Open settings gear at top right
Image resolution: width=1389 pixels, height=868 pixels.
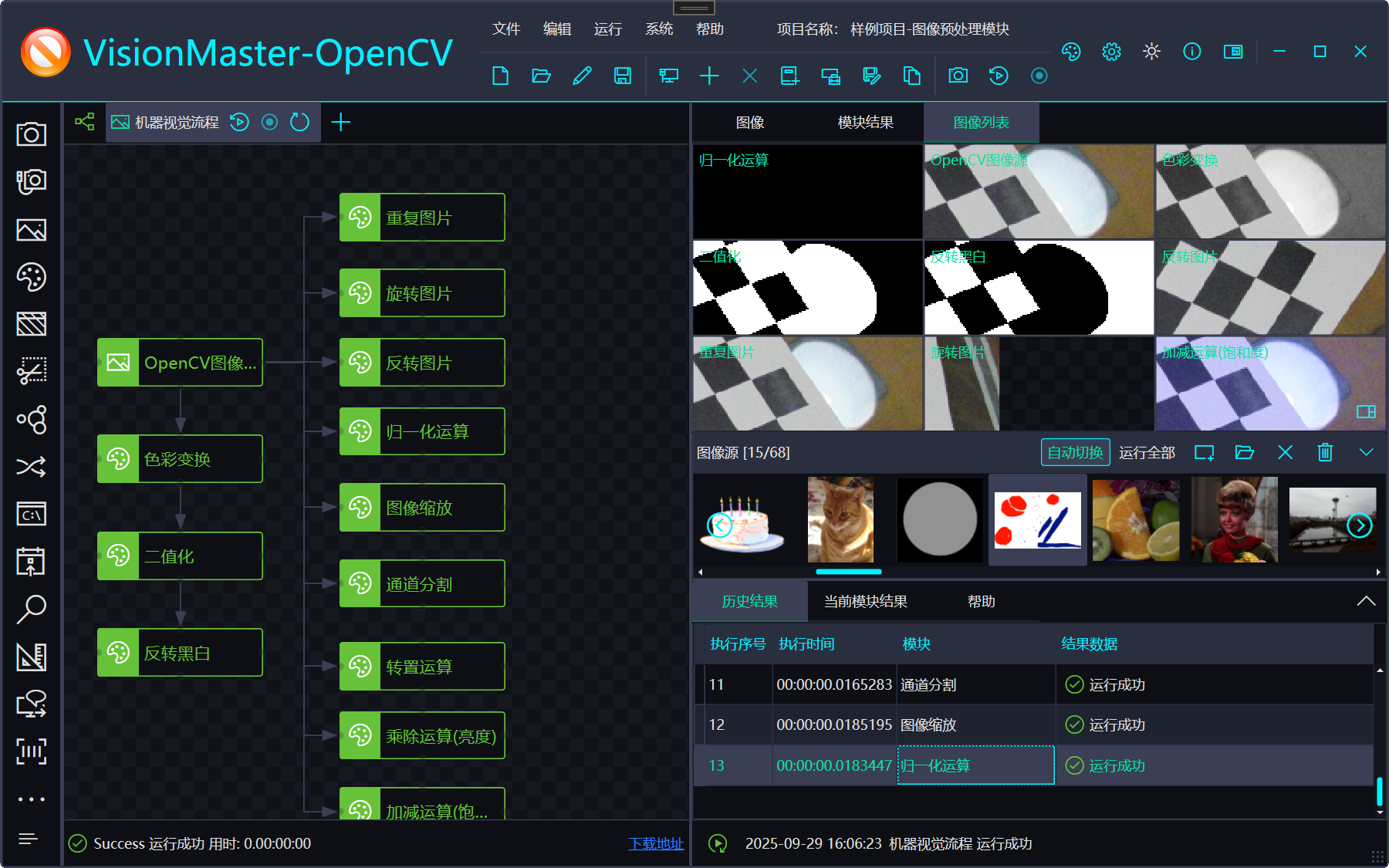click(1111, 52)
